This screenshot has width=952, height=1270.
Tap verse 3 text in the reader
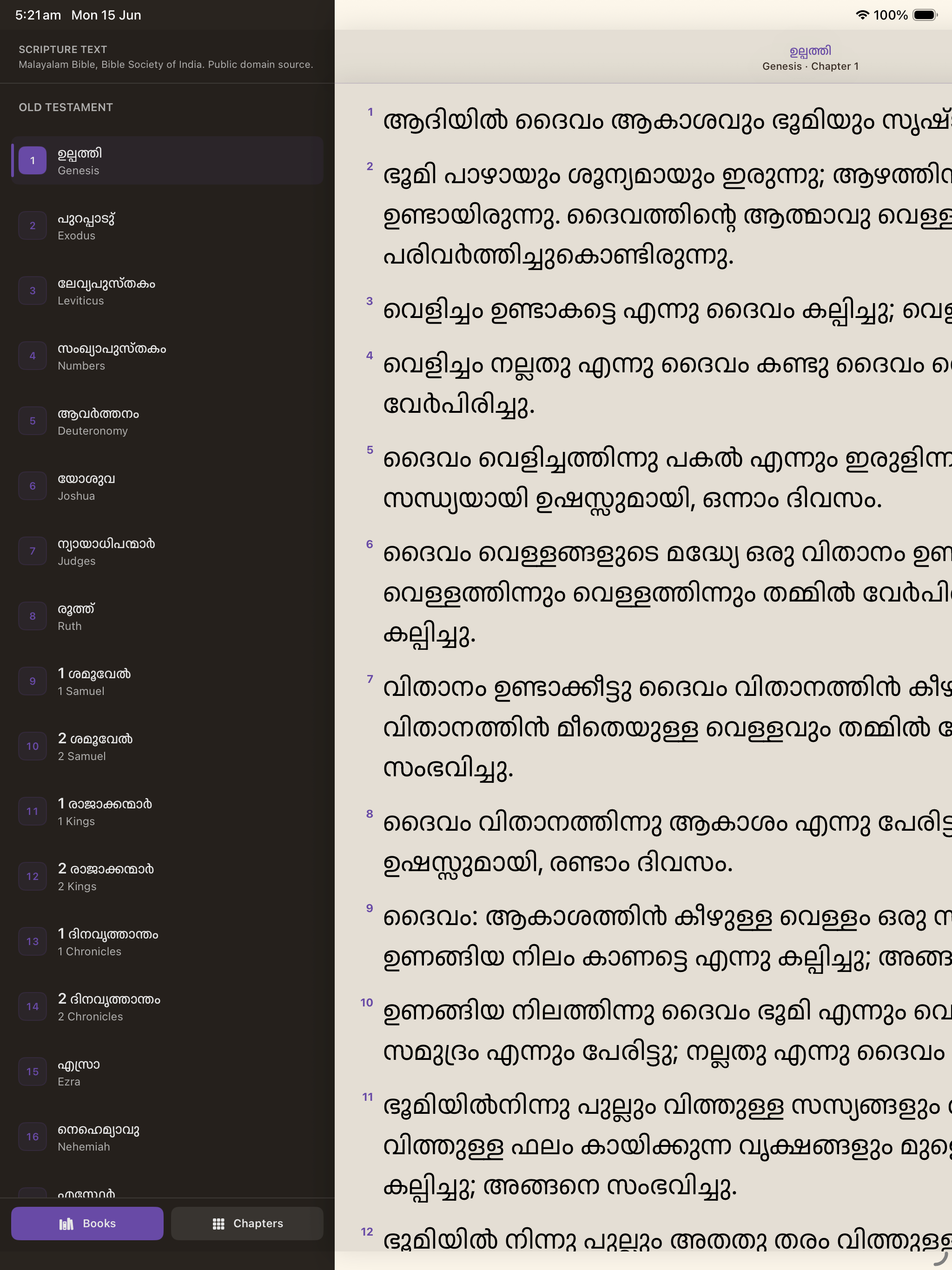click(x=667, y=311)
